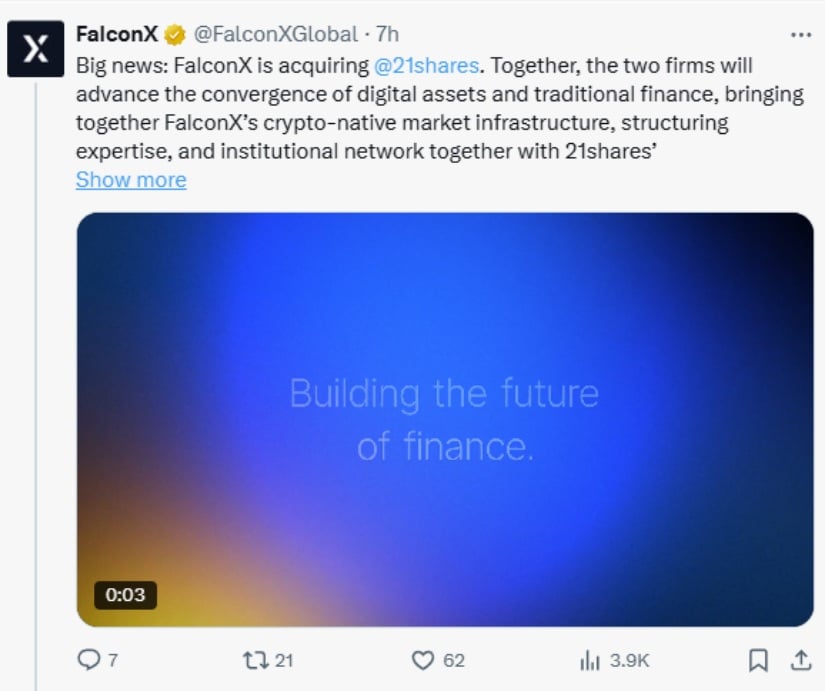Click the gold verified badge

coord(174,35)
